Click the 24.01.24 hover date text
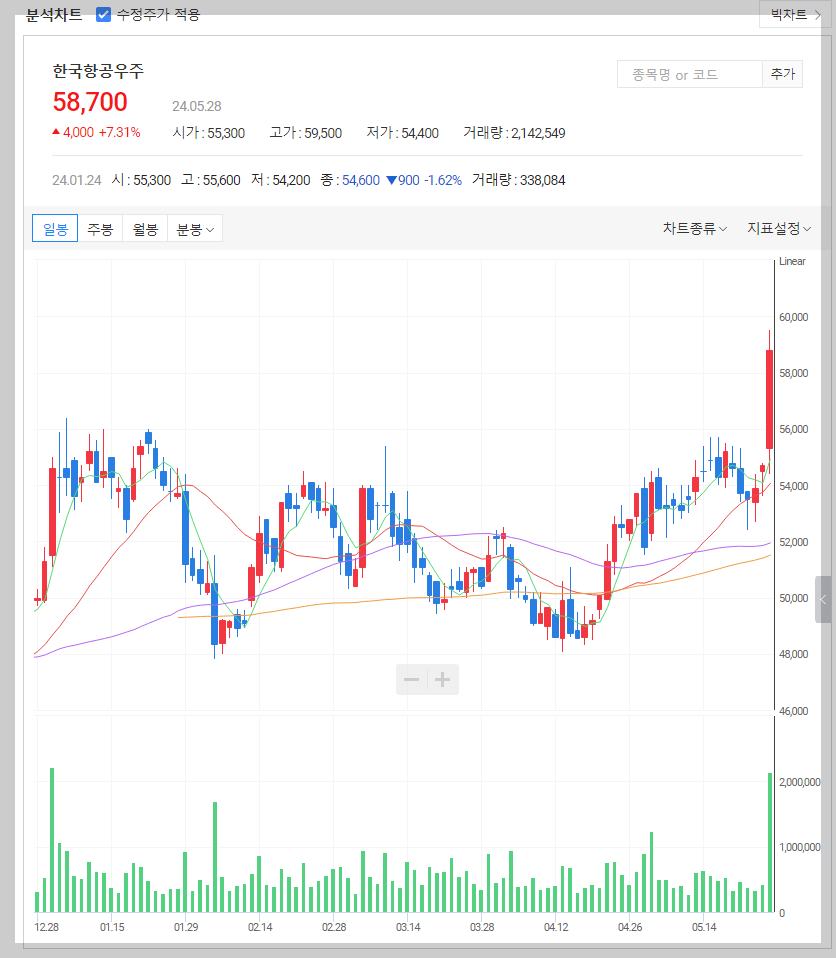The image size is (836, 958). pyautogui.click(x=76, y=180)
